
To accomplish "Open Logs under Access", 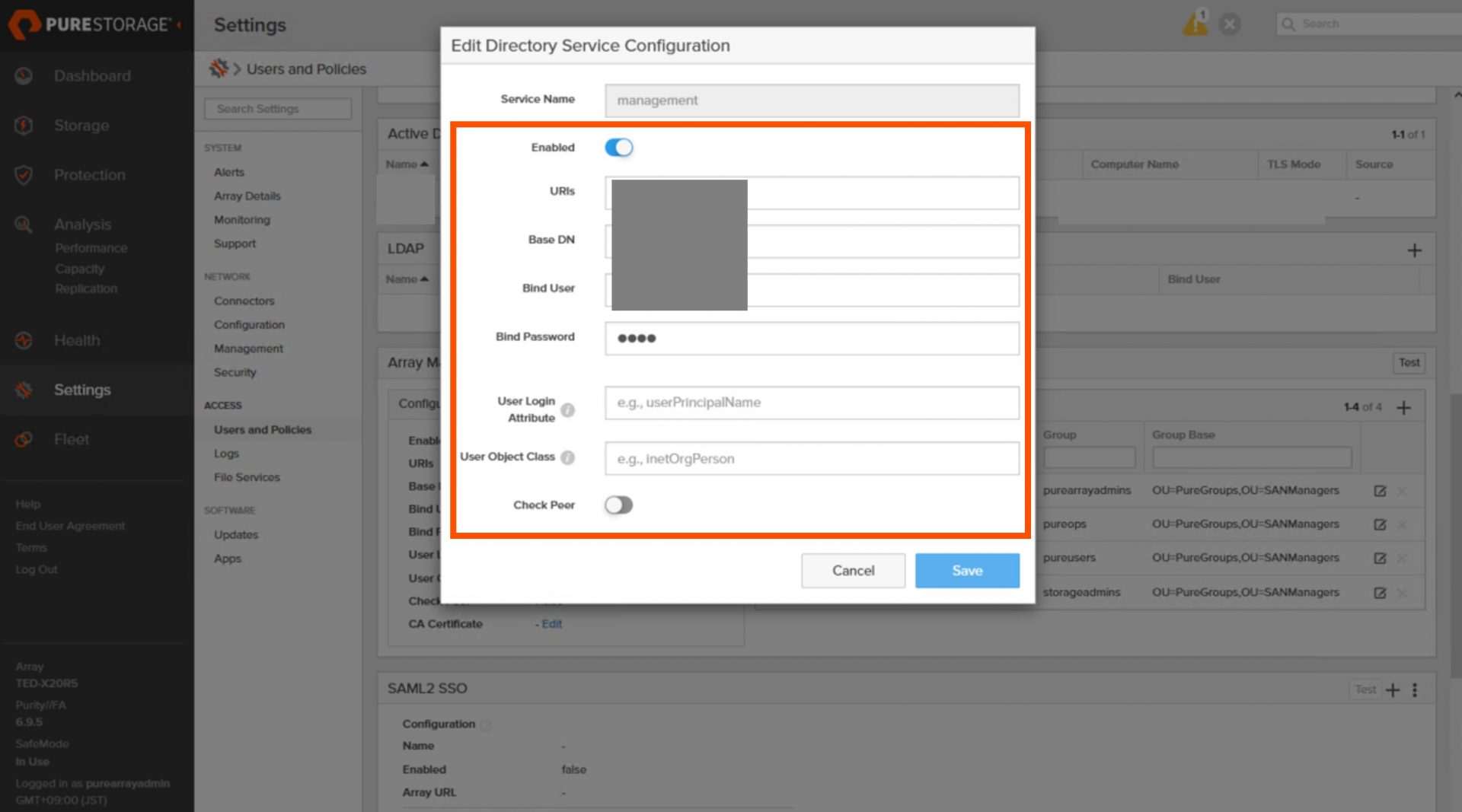I will (x=226, y=454).
